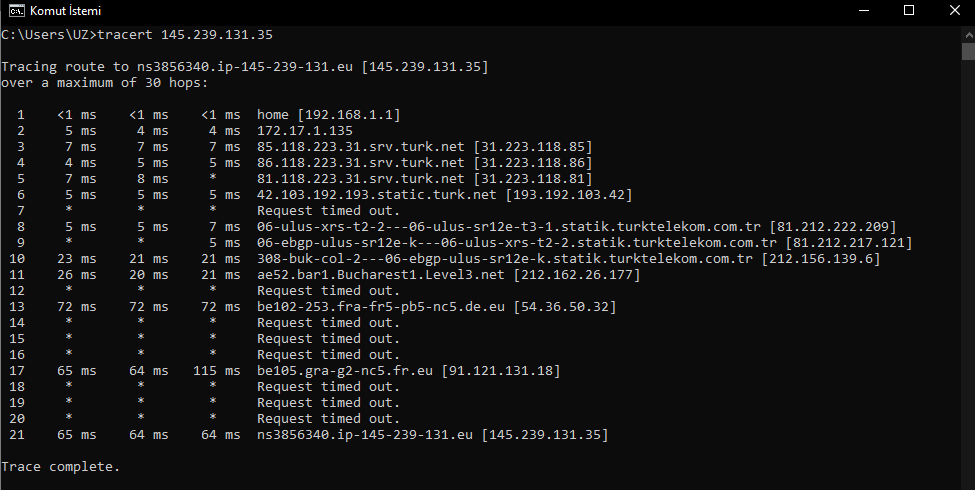This screenshot has height=490, width=975.
Task: Click the be102-253.fra-fr5-pb5-nc5.de.eu hop entry
Action: click(x=437, y=307)
